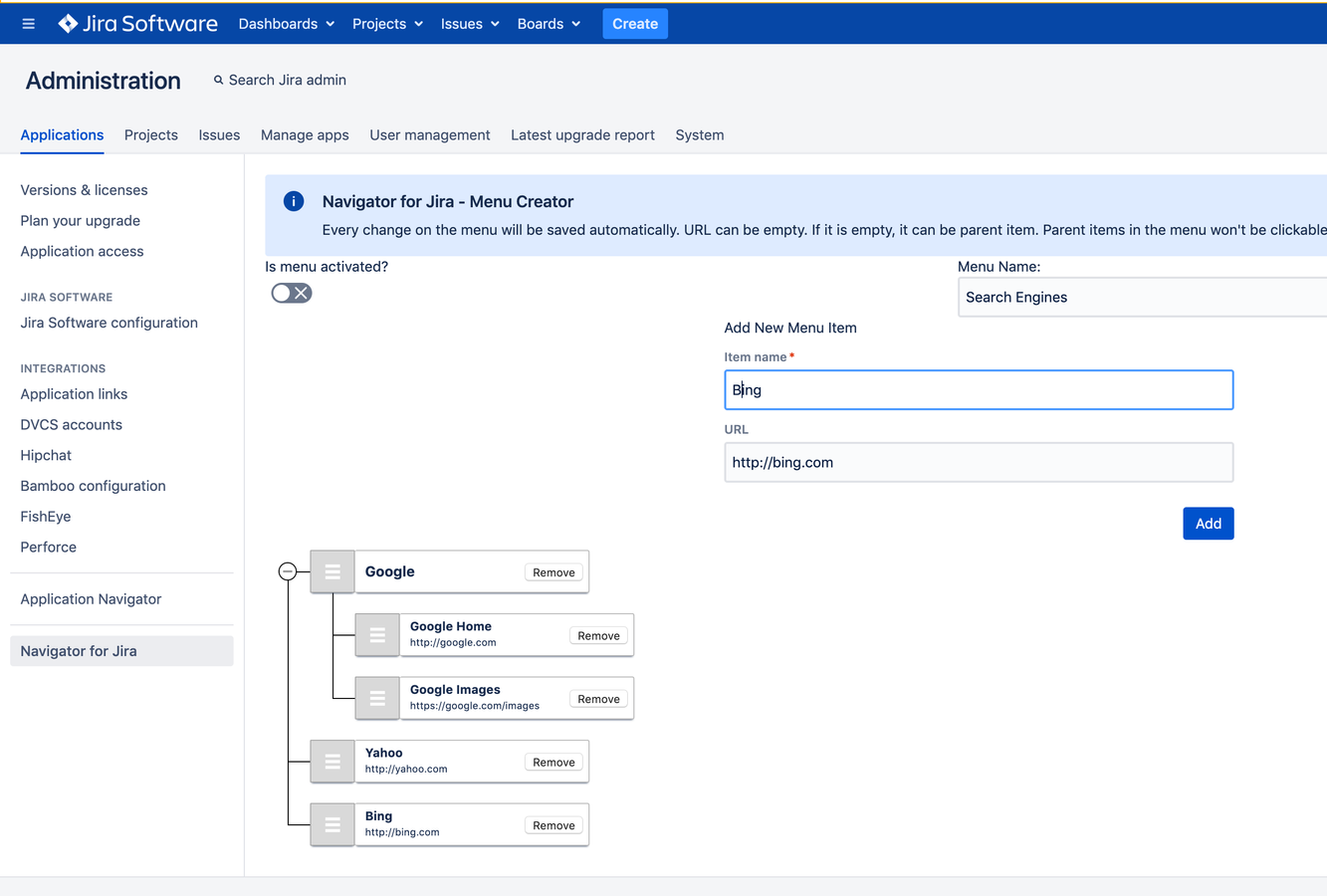Screen dimensions: 1327x896
Task: Remove the Google Home menu item
Action: click(598, 636)
